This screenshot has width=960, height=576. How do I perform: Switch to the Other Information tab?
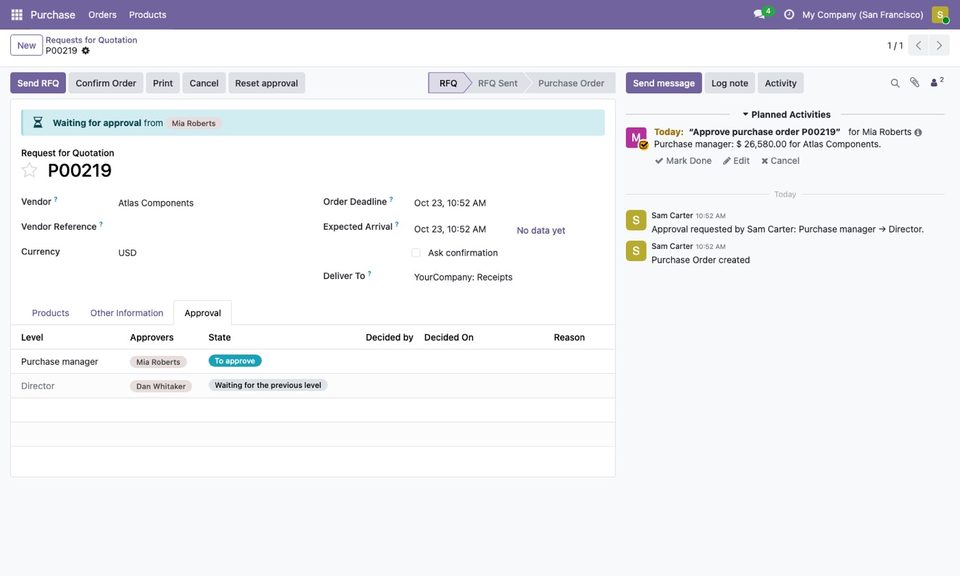(x=127, y=313)
